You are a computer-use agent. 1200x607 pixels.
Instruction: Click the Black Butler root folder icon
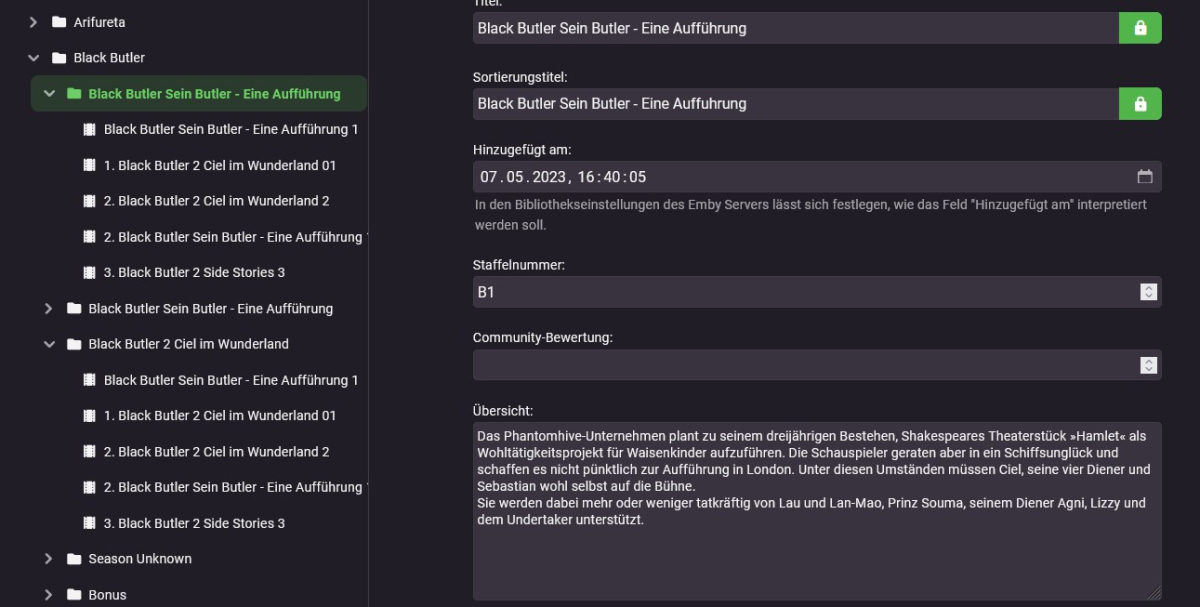pos(59,58)
